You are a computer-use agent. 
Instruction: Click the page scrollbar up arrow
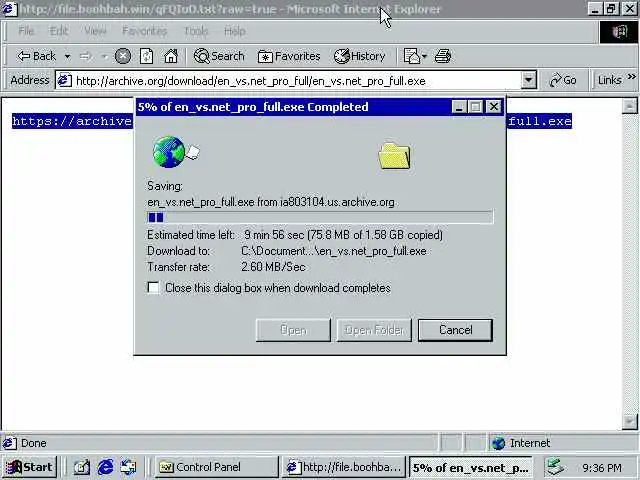click(x=629, y=106)
